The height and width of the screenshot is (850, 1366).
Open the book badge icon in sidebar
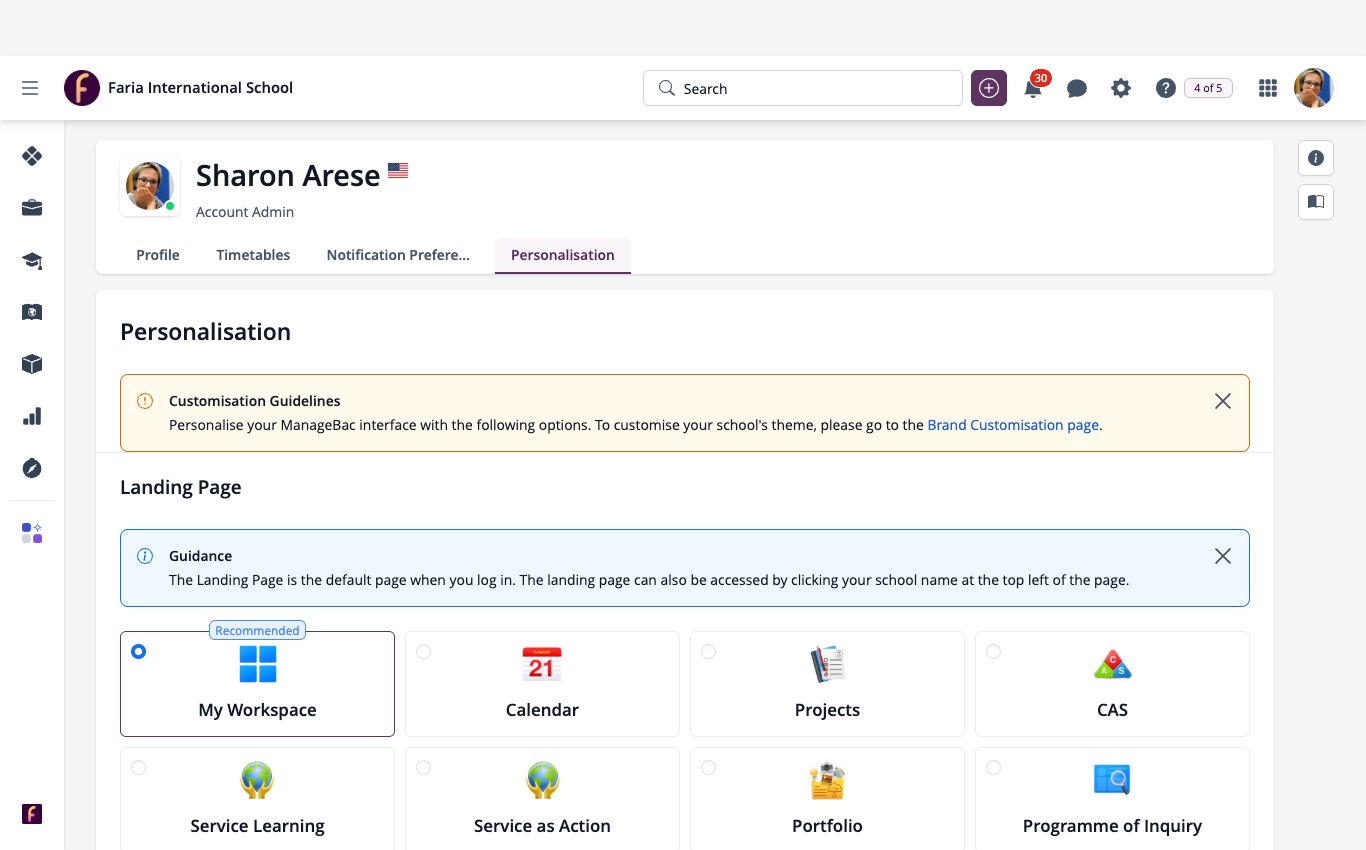32,312
